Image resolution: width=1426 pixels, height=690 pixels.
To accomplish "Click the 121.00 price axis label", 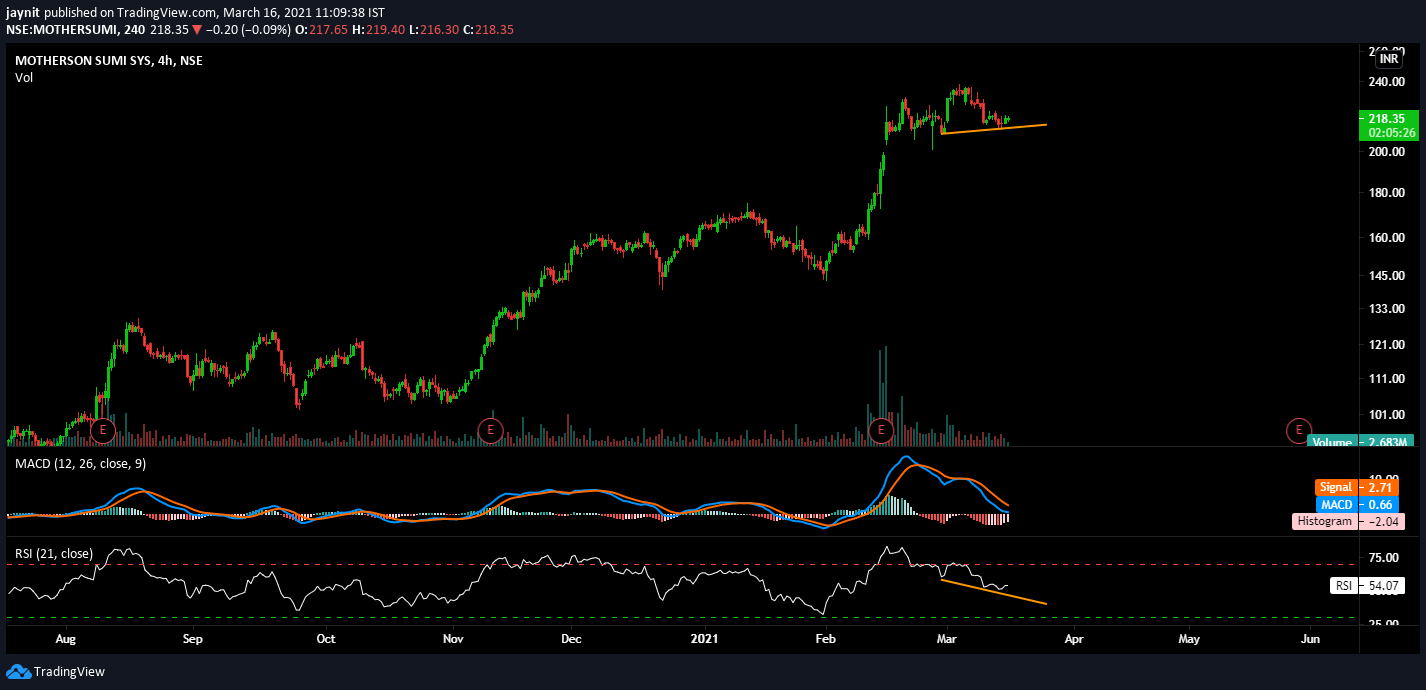I will pyautogui.click(x=1387, y=345).
